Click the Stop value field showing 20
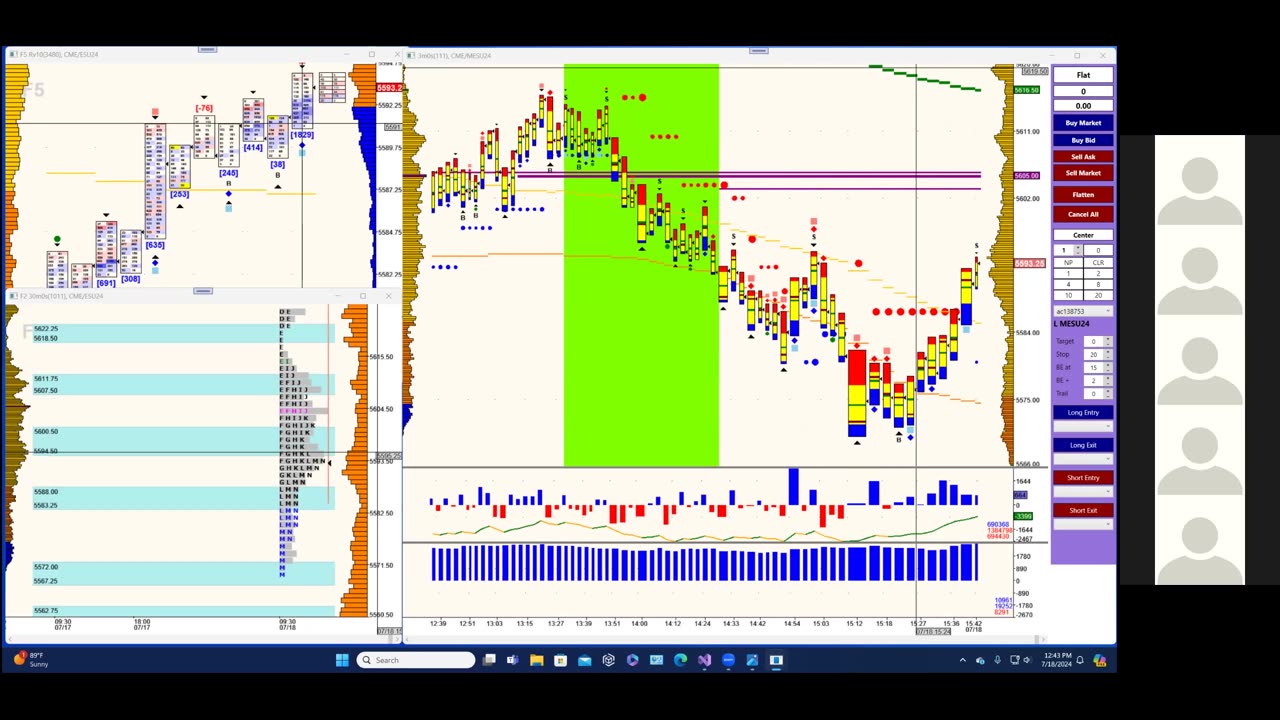This screenshot has height=720, width=1280. click(1093, 354)
